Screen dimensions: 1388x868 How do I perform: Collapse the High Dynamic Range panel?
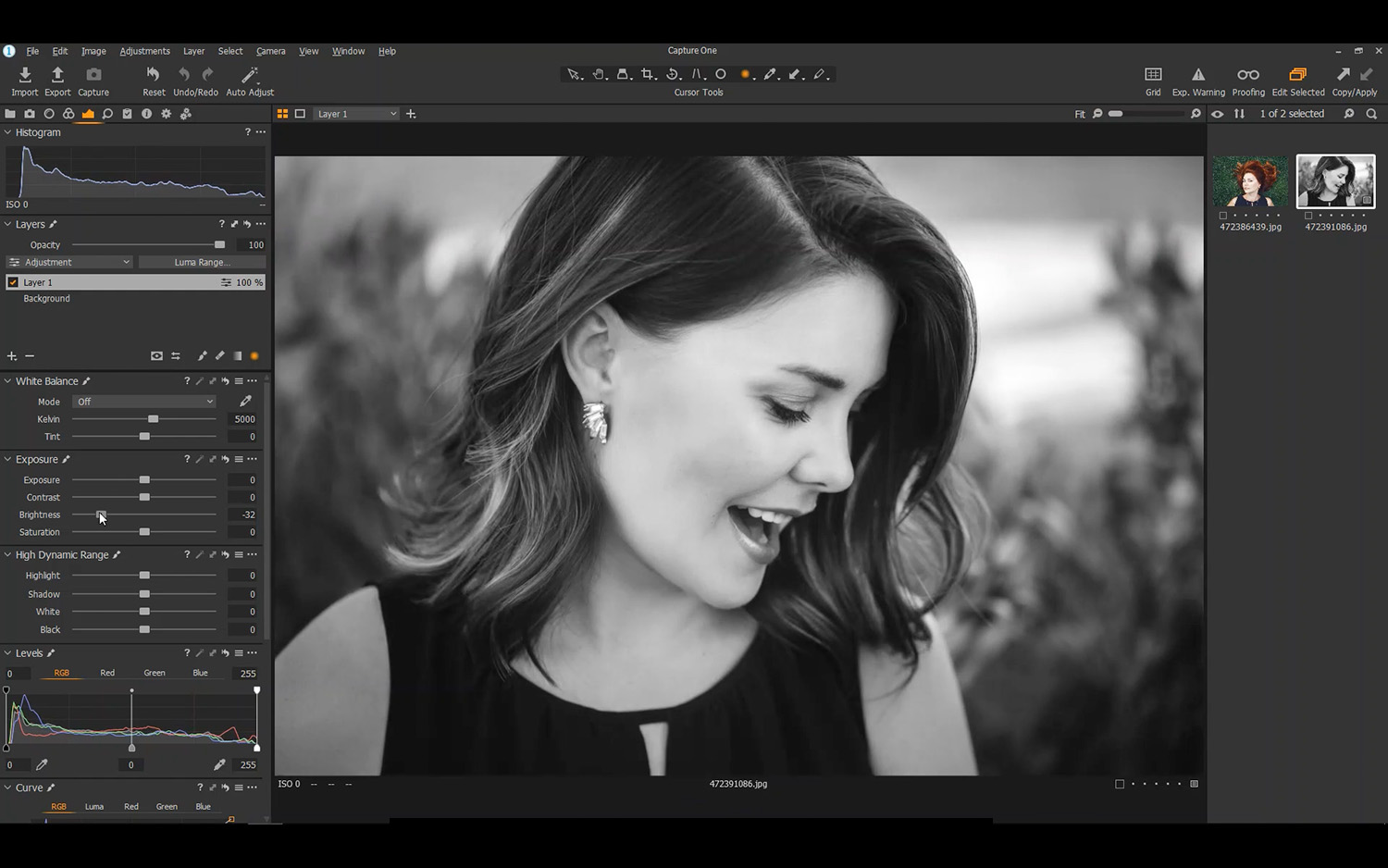(x=7, y=555)
